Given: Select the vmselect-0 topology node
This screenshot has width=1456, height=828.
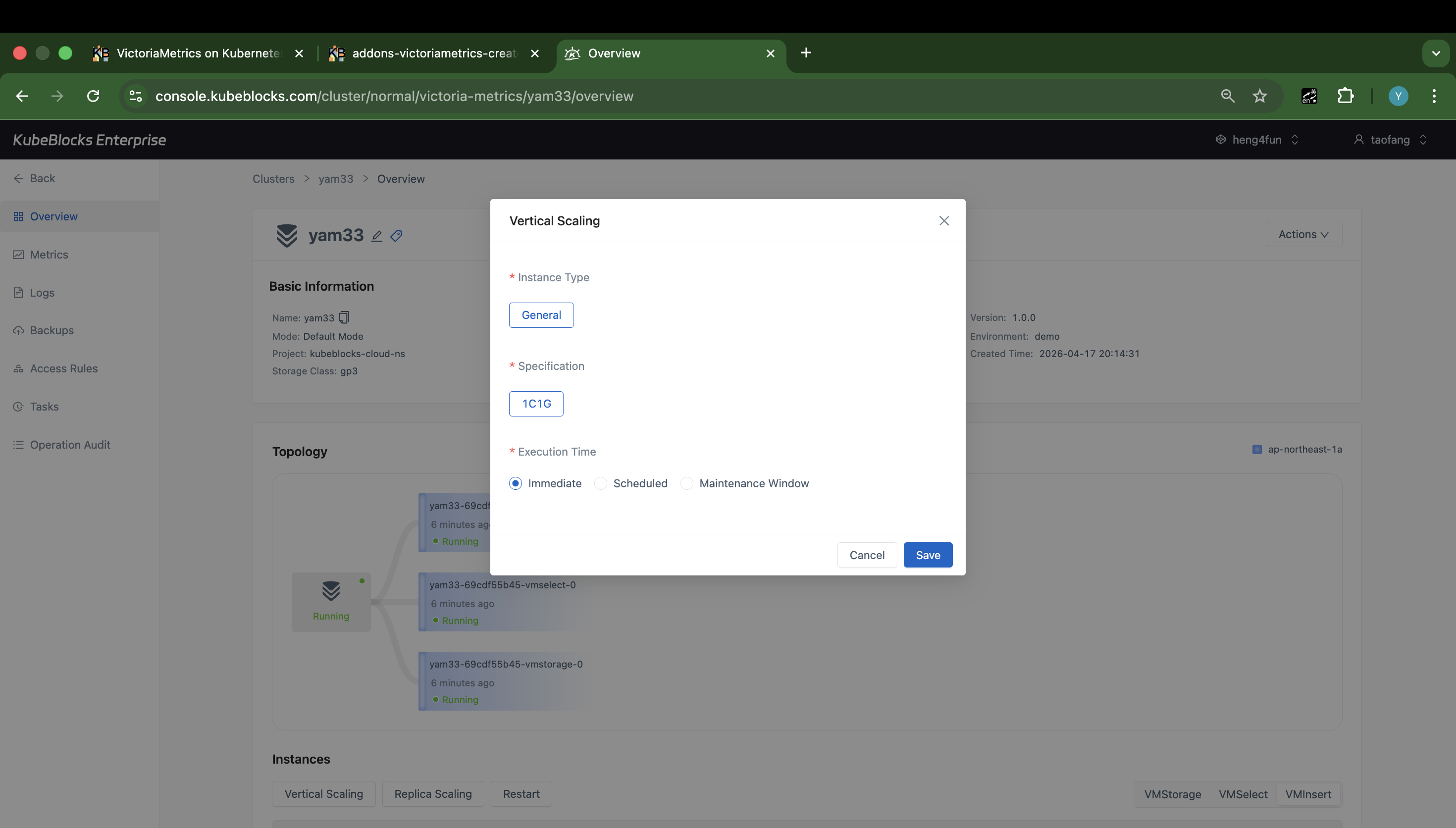Looking at the screenshot, I should coord(505,602).
